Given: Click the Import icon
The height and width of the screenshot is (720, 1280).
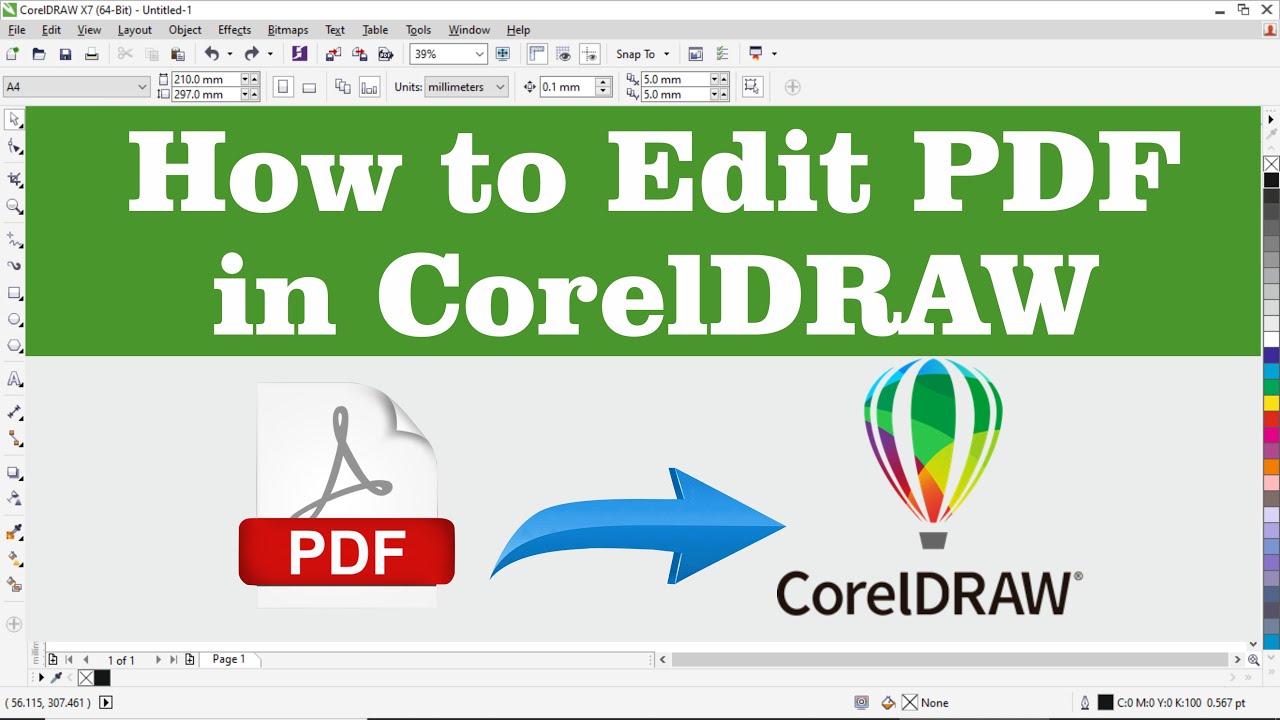Looking at the screenshot, I should coord(333,54).
